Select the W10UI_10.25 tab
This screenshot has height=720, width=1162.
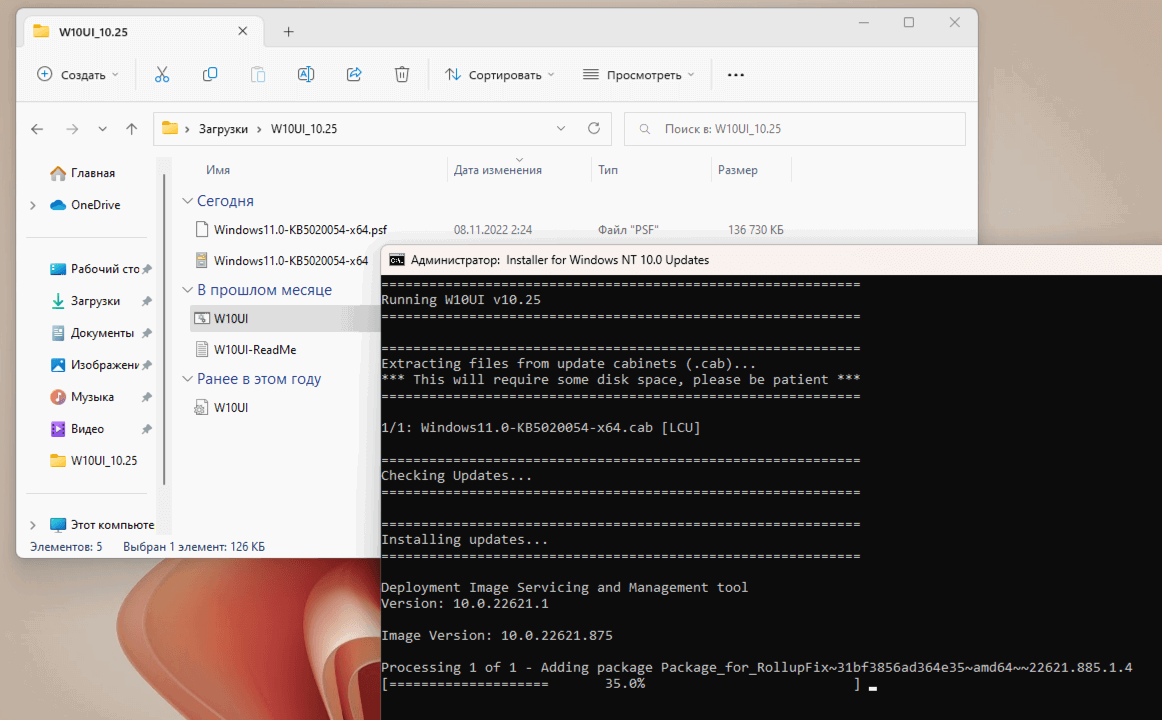tap(144, 31)
